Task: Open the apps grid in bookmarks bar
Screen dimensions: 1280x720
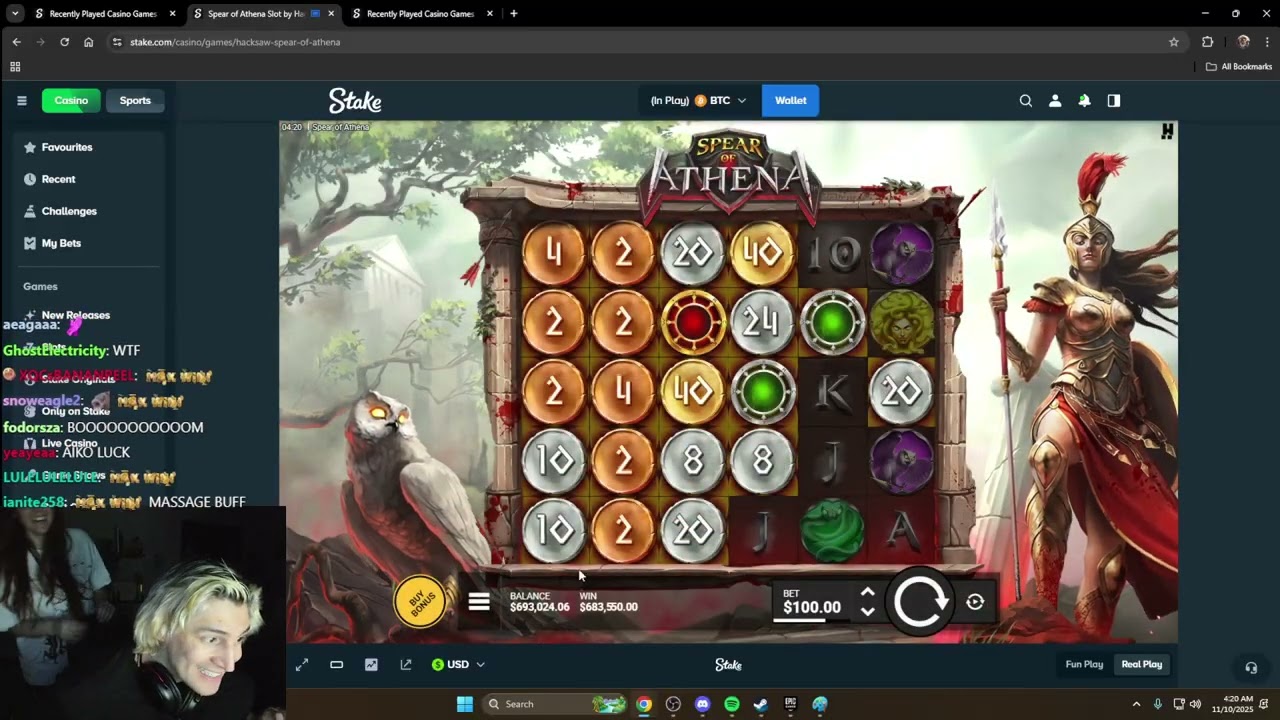Action: [x=15, y=67]
